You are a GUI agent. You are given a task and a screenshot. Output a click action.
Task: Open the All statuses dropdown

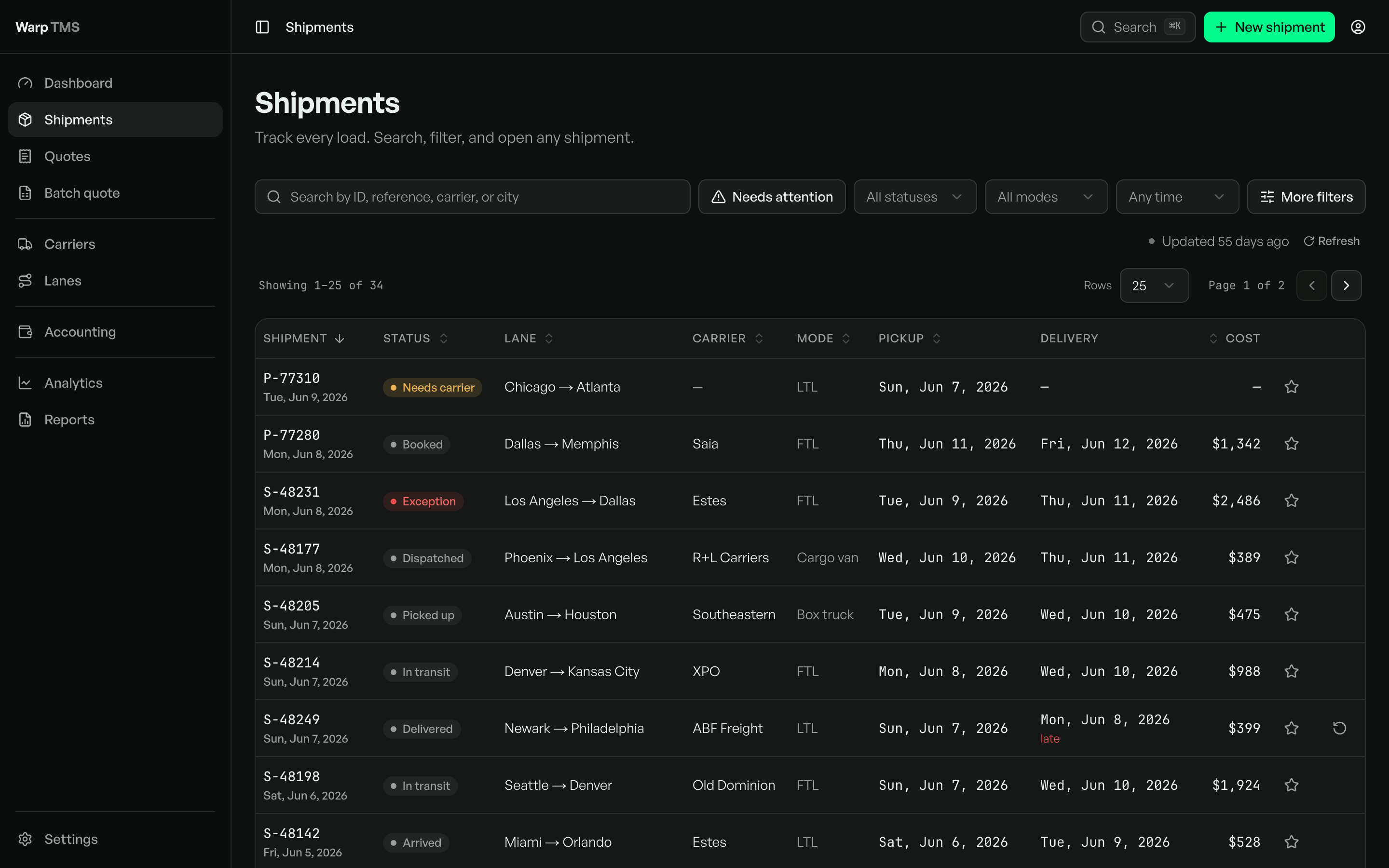pos(914,197)
